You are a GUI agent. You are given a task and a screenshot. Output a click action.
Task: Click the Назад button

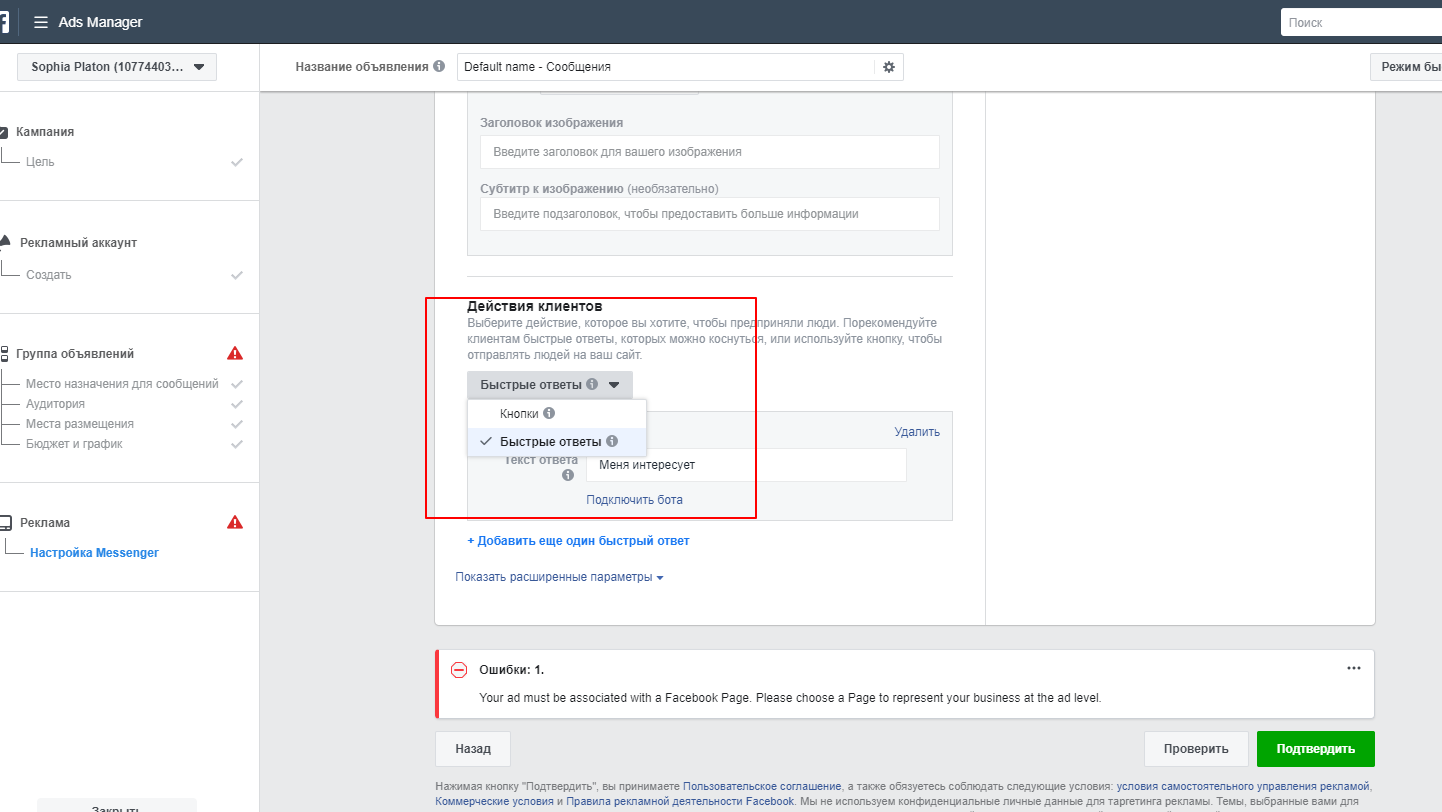coord(472,748)
